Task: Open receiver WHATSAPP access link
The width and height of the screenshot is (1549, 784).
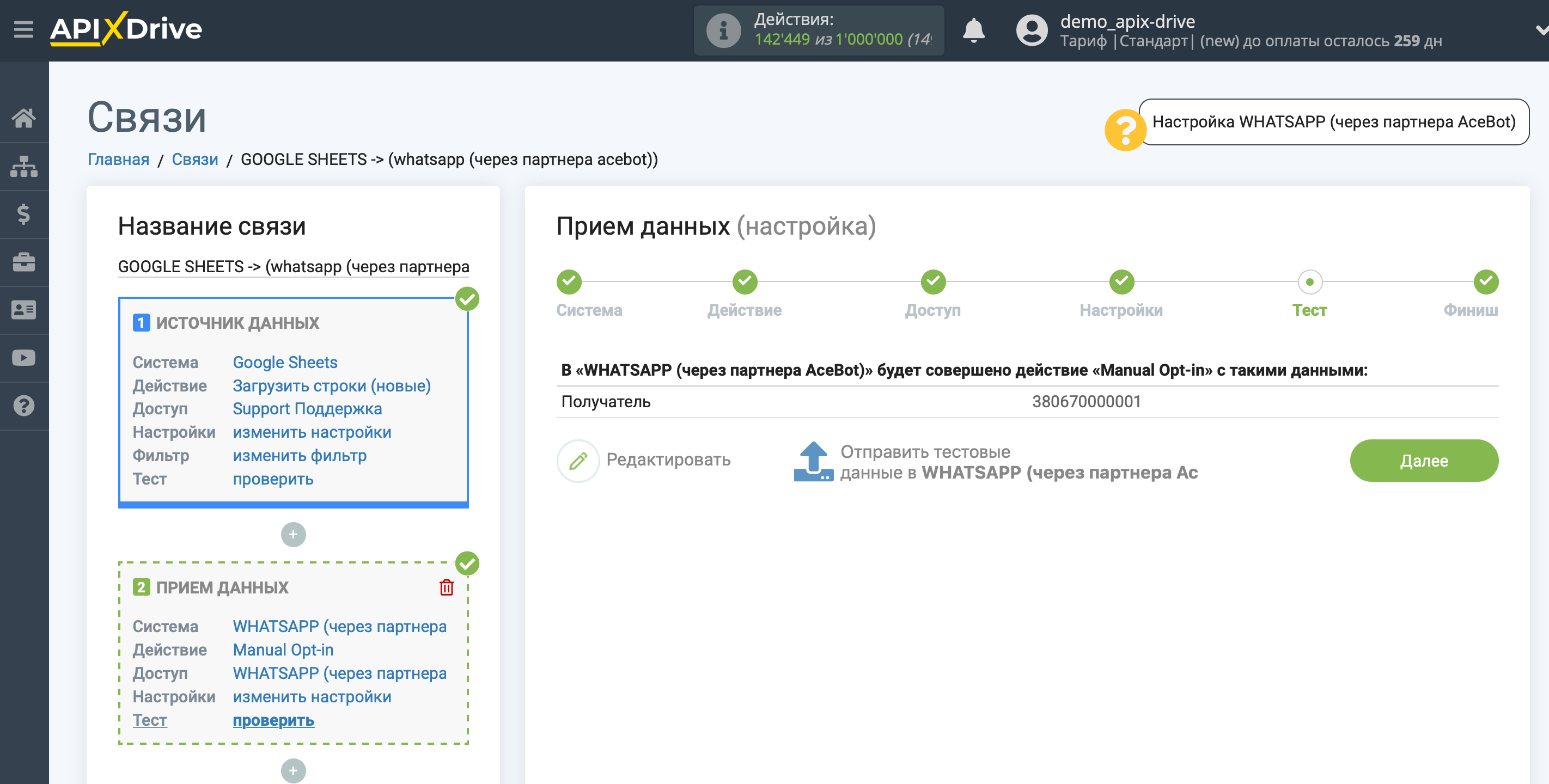Action: tap(340, 673)
